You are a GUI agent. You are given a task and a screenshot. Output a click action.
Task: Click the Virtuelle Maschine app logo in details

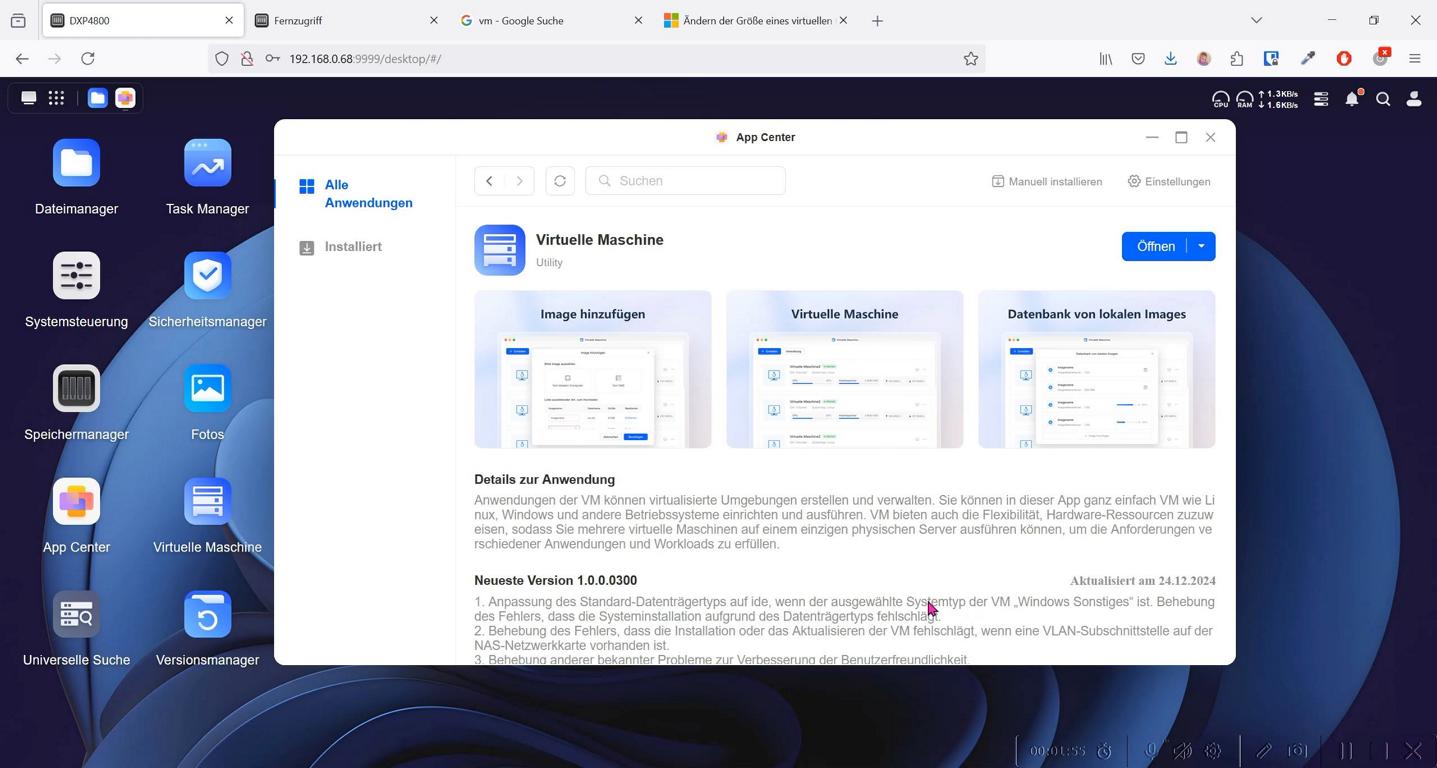[x=500, y=250]
